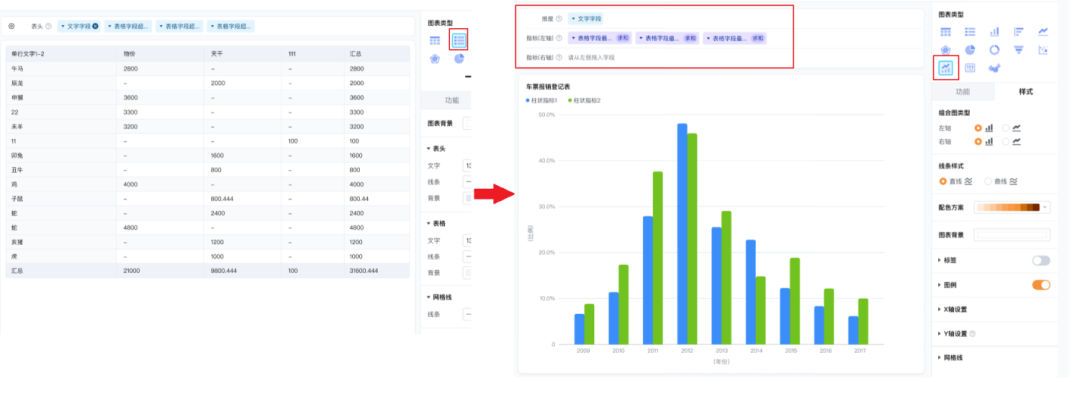The height and width of the screenshot is (399, 1080).
Task: Open the 配色方案 color scheme dropdown
Action: coord(1012,207)
